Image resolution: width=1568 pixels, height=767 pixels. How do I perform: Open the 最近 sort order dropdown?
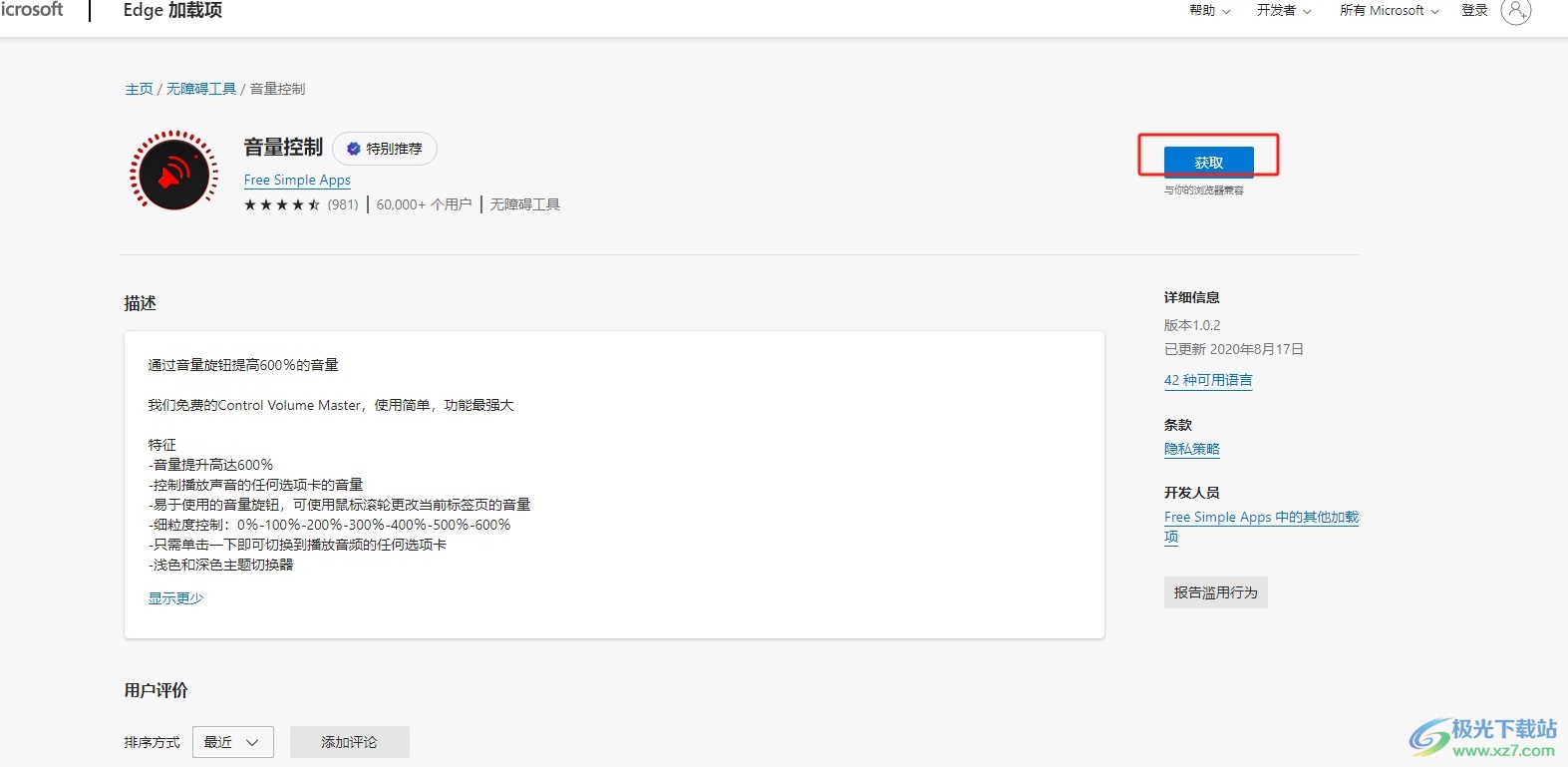(233, 742)
